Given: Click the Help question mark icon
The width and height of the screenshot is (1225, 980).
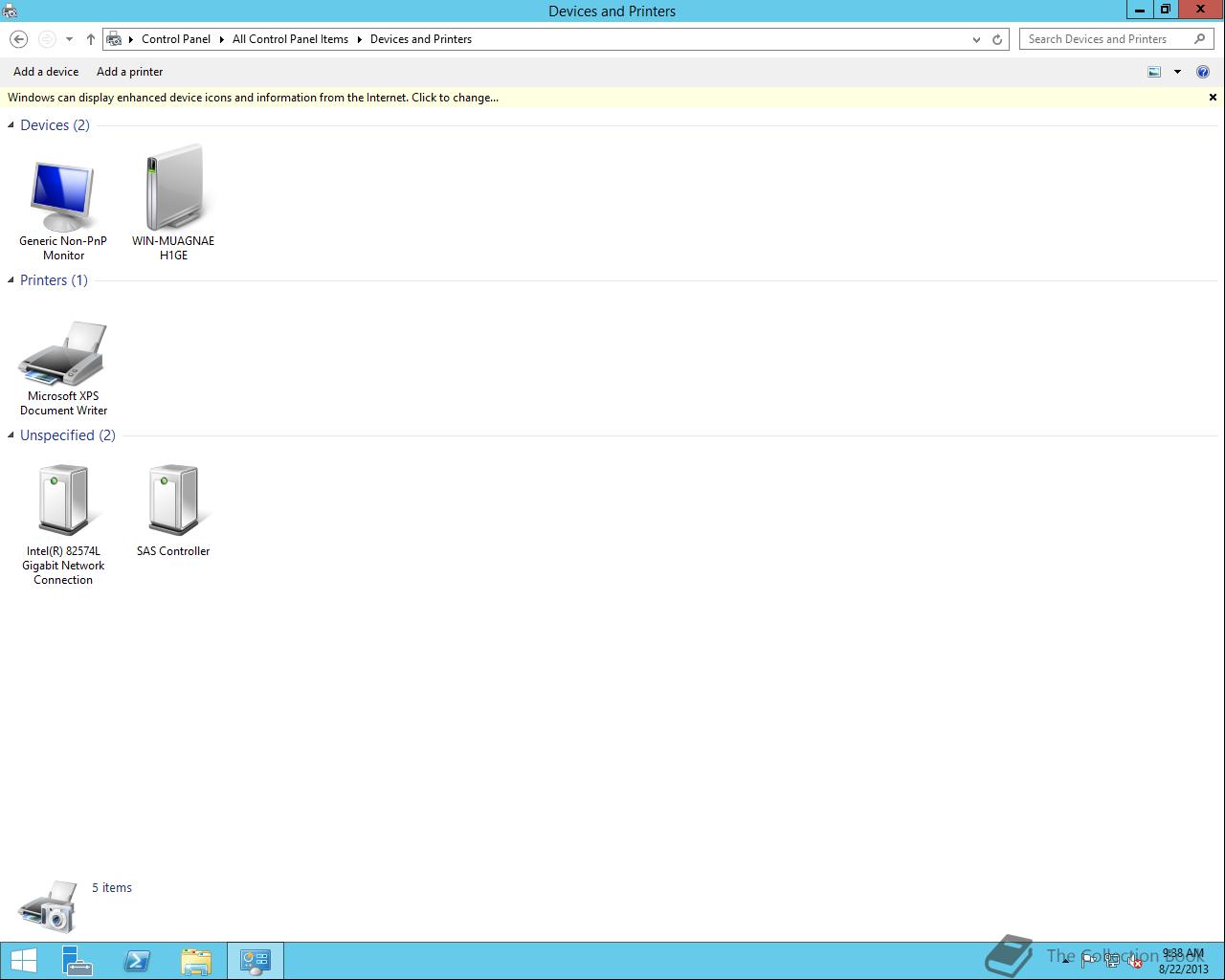Looking at the screenshot, I should (x=1203, y=72).
